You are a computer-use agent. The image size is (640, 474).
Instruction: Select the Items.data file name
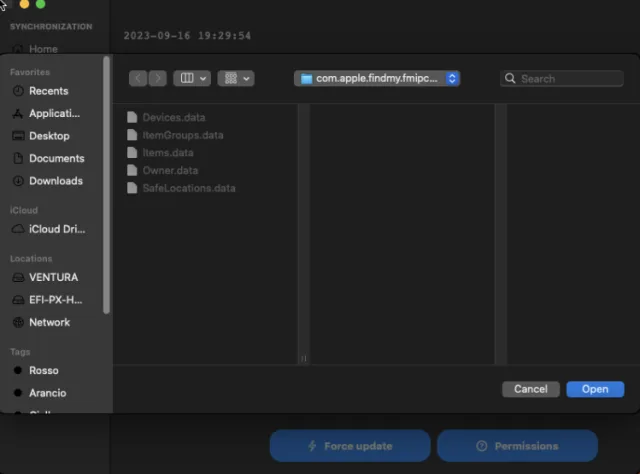tap(168, 153)
